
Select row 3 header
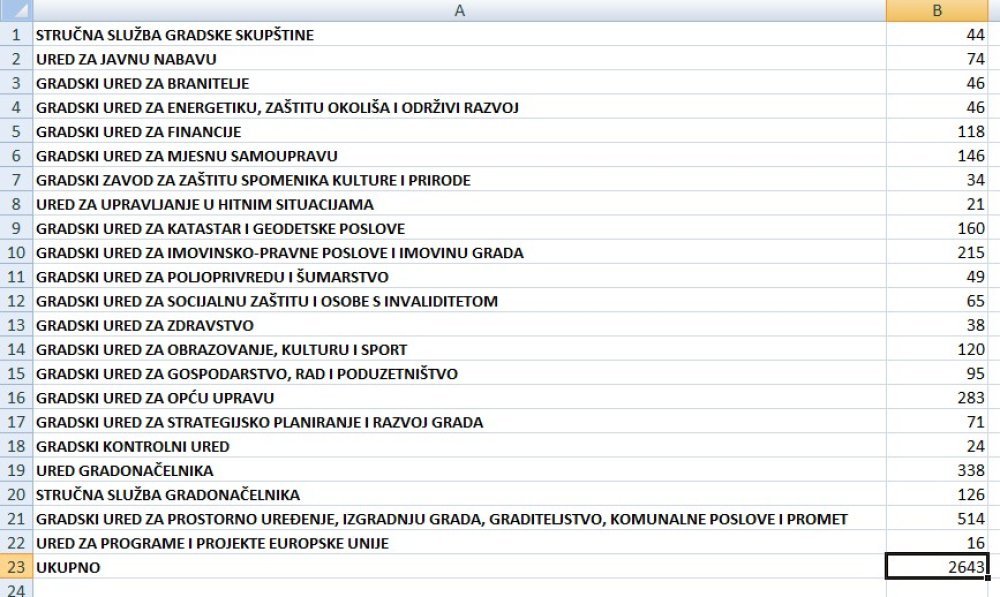[16, 83]
